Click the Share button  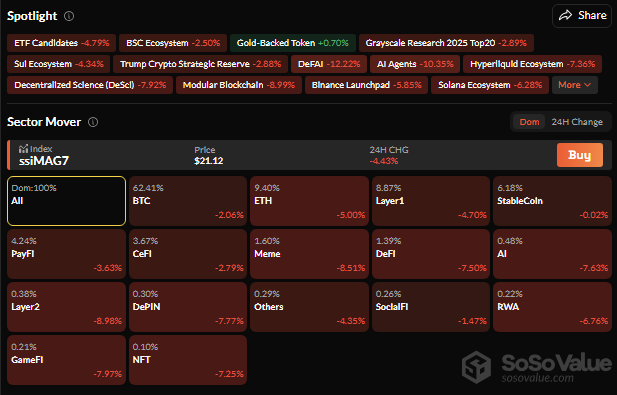point(582,16)
